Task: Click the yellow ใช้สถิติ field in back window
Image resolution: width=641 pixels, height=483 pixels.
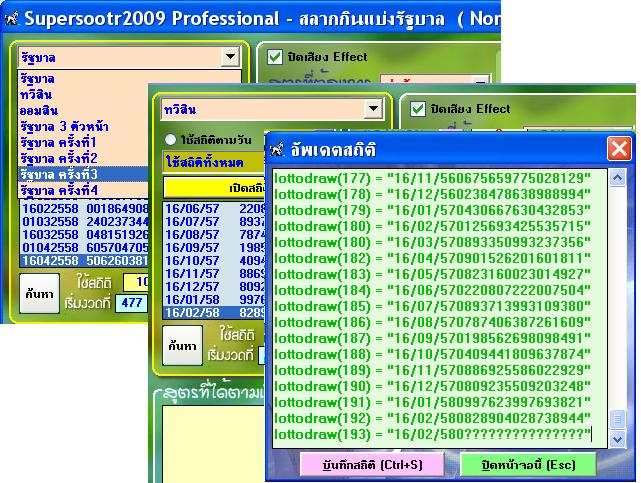Action: [x=135, y=282]
